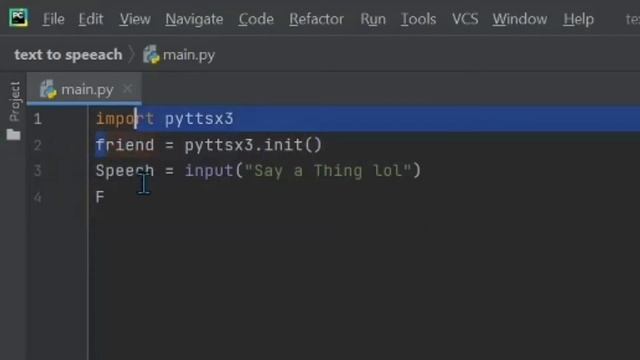This screenshot has height=360, width=640.
Task: Open the Code menu
Action: (x=256, y=19)
